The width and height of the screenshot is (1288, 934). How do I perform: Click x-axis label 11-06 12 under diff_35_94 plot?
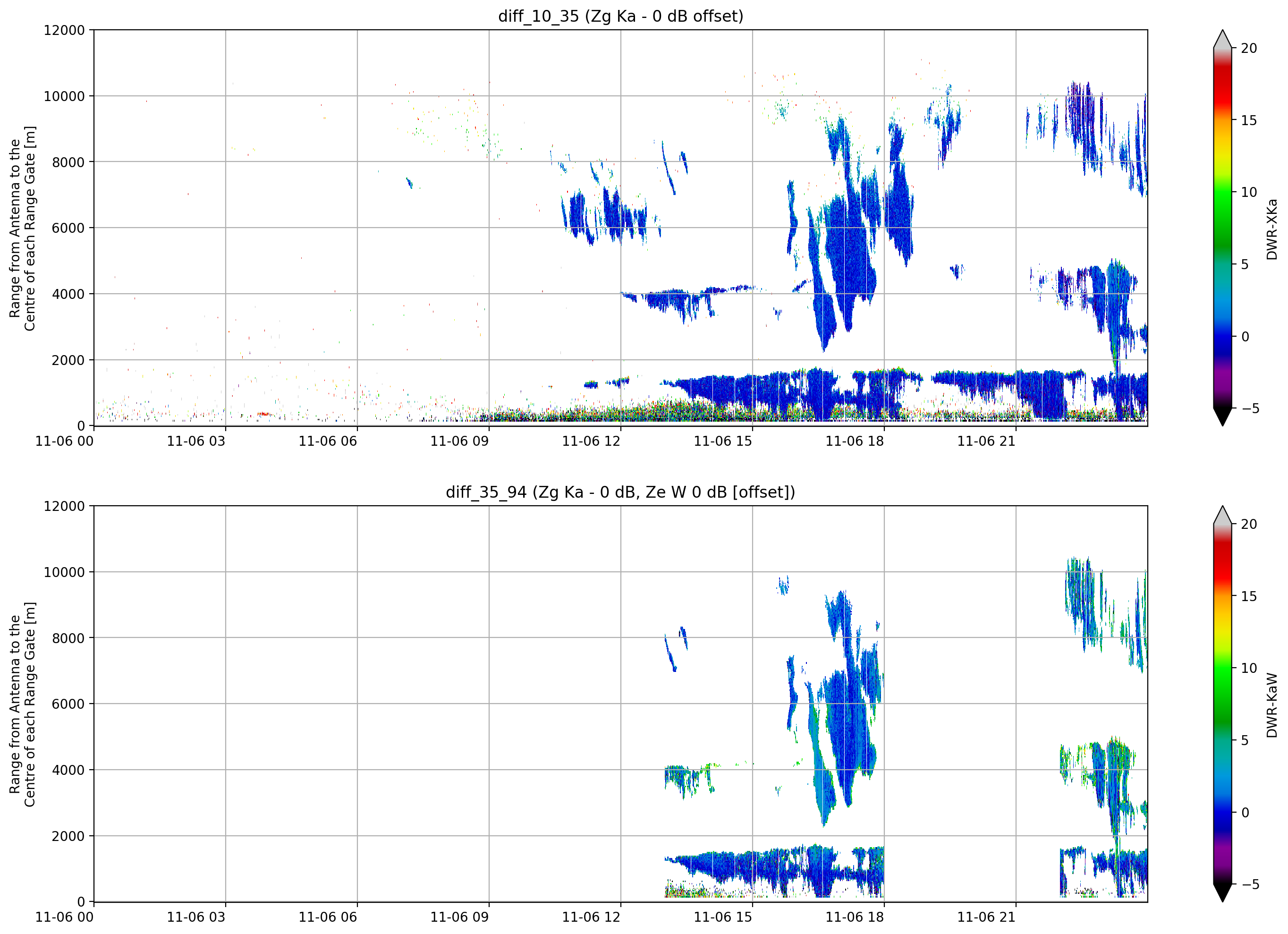coord(591,917)
